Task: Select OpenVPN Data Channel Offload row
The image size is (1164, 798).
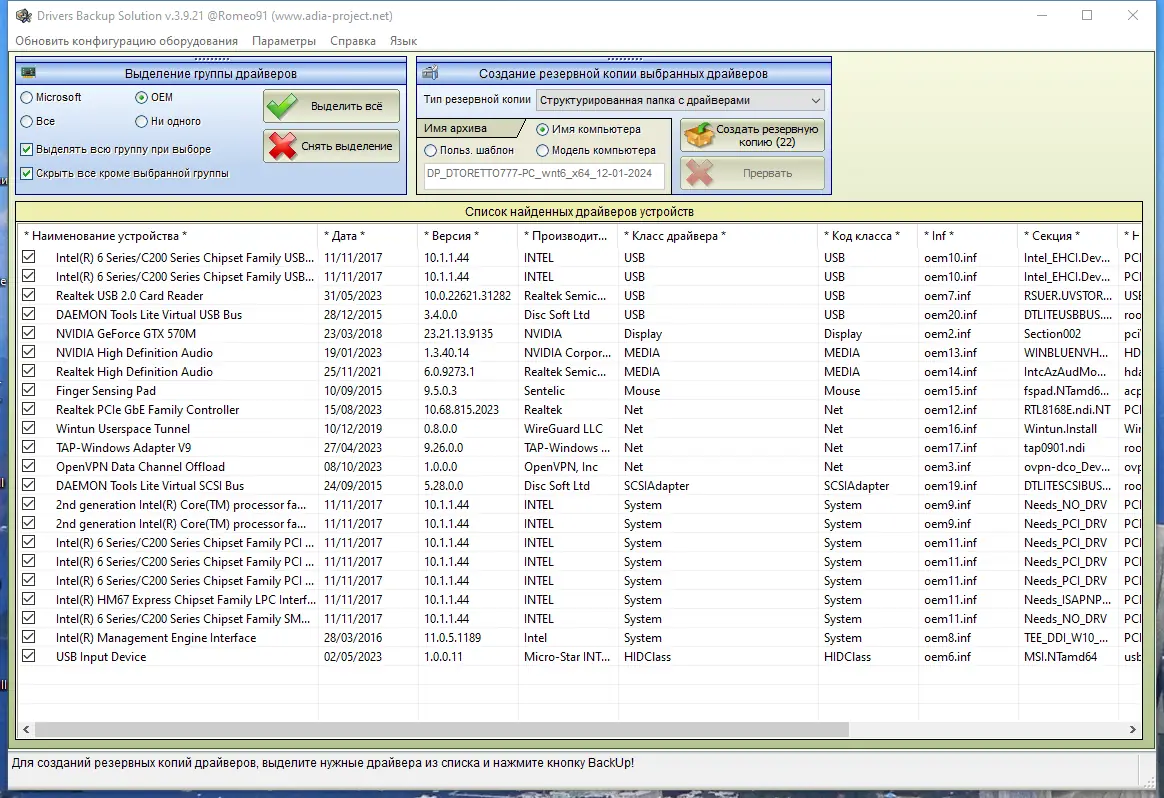Action: 579,467
